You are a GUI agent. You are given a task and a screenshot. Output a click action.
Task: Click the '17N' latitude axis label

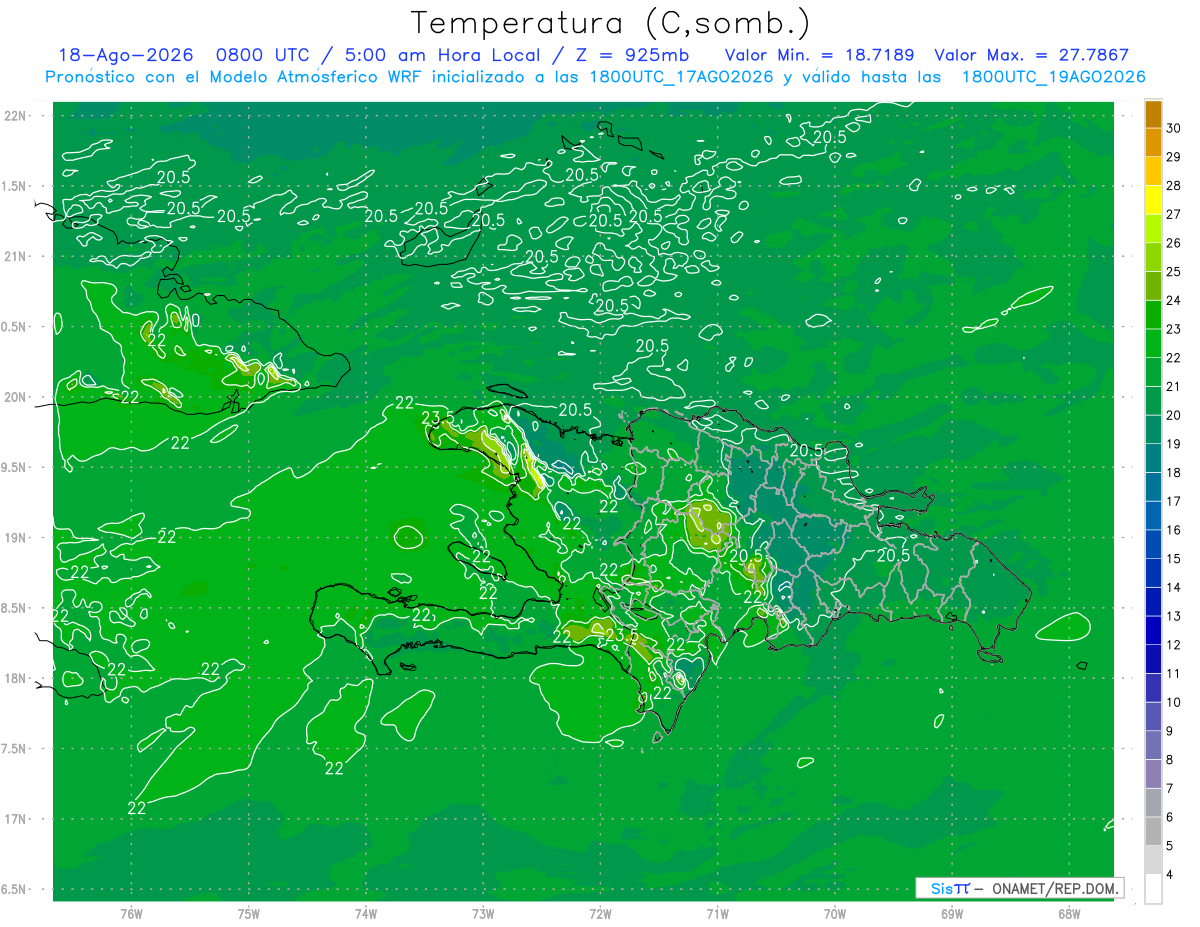pyautogui.click(x=16, y=819)
